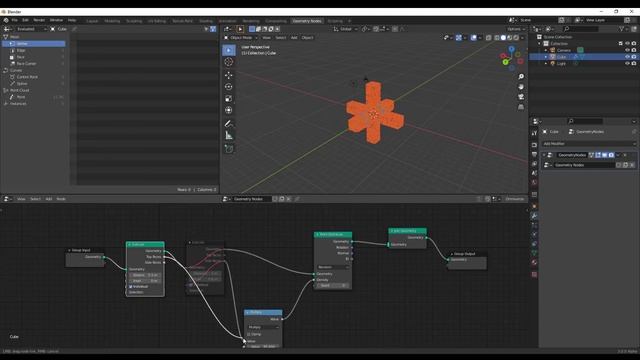The height and width of the screenshot is (360, 640).
Task: Expand the Light item in outliner
Action: [546, 64]
